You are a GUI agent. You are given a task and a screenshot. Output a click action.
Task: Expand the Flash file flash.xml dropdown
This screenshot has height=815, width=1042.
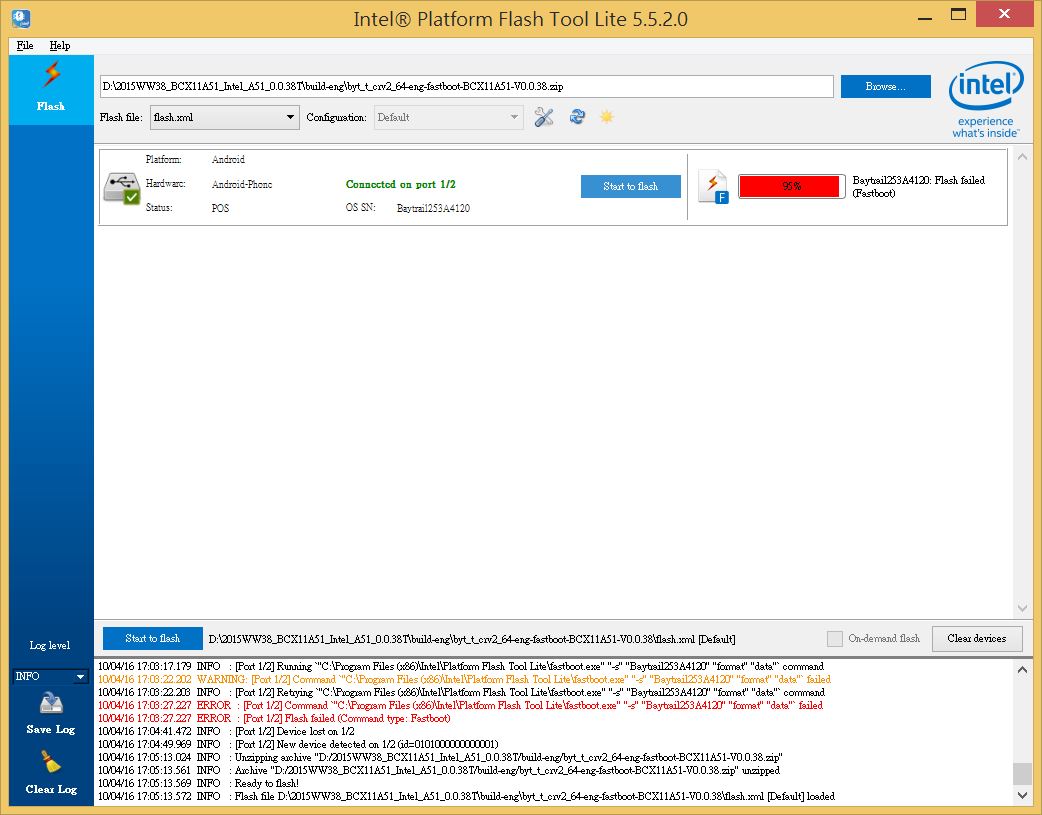tap(224, 118)
